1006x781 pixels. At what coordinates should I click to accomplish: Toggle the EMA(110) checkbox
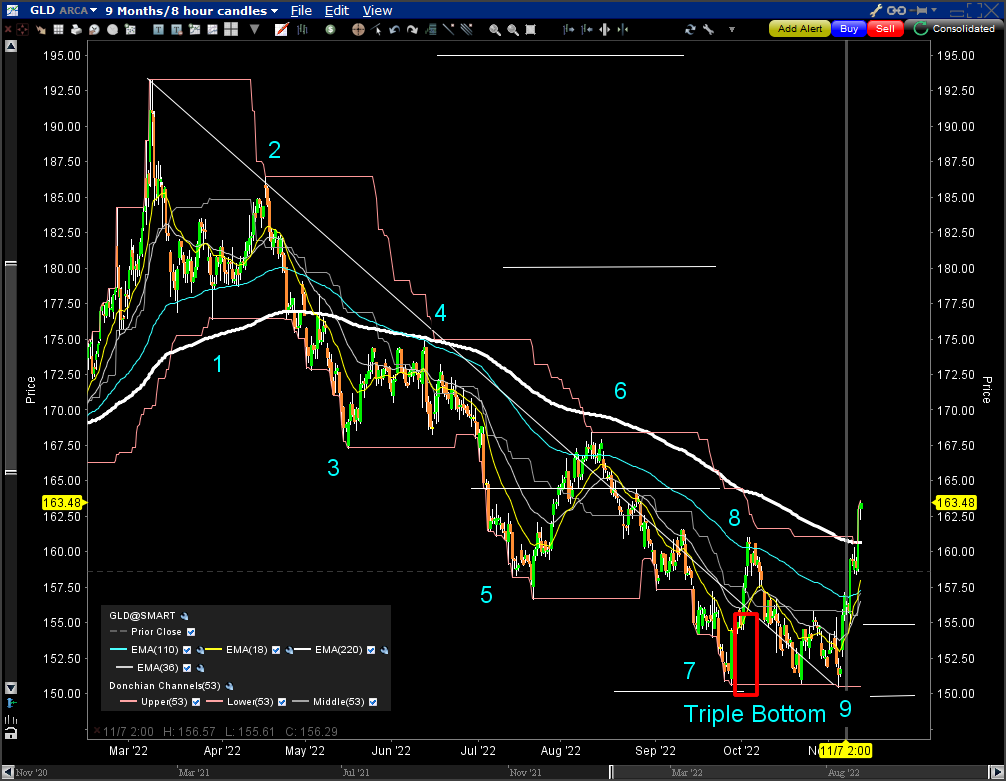(187, 650)
